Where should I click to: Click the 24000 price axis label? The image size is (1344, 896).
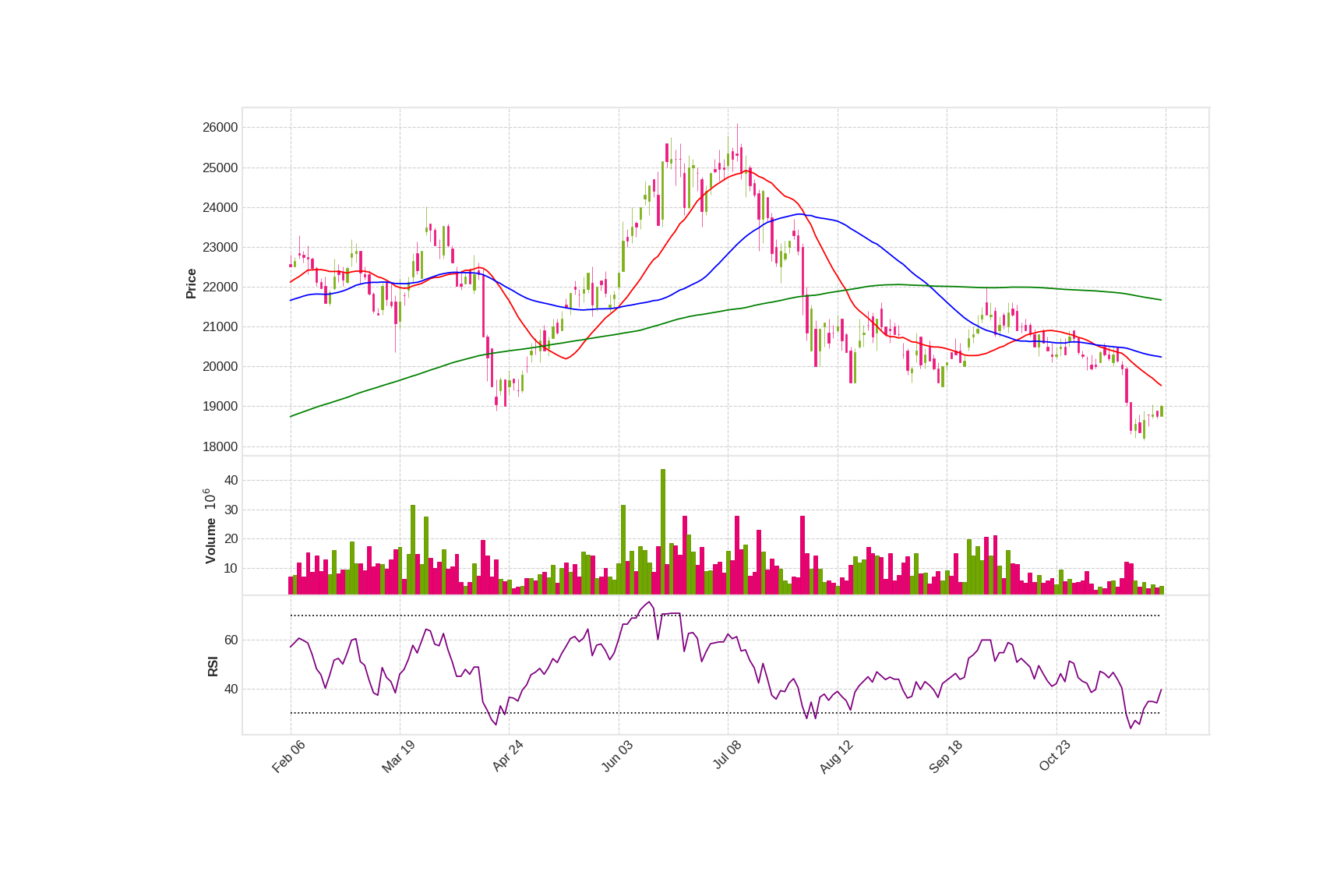coord(220,207)
